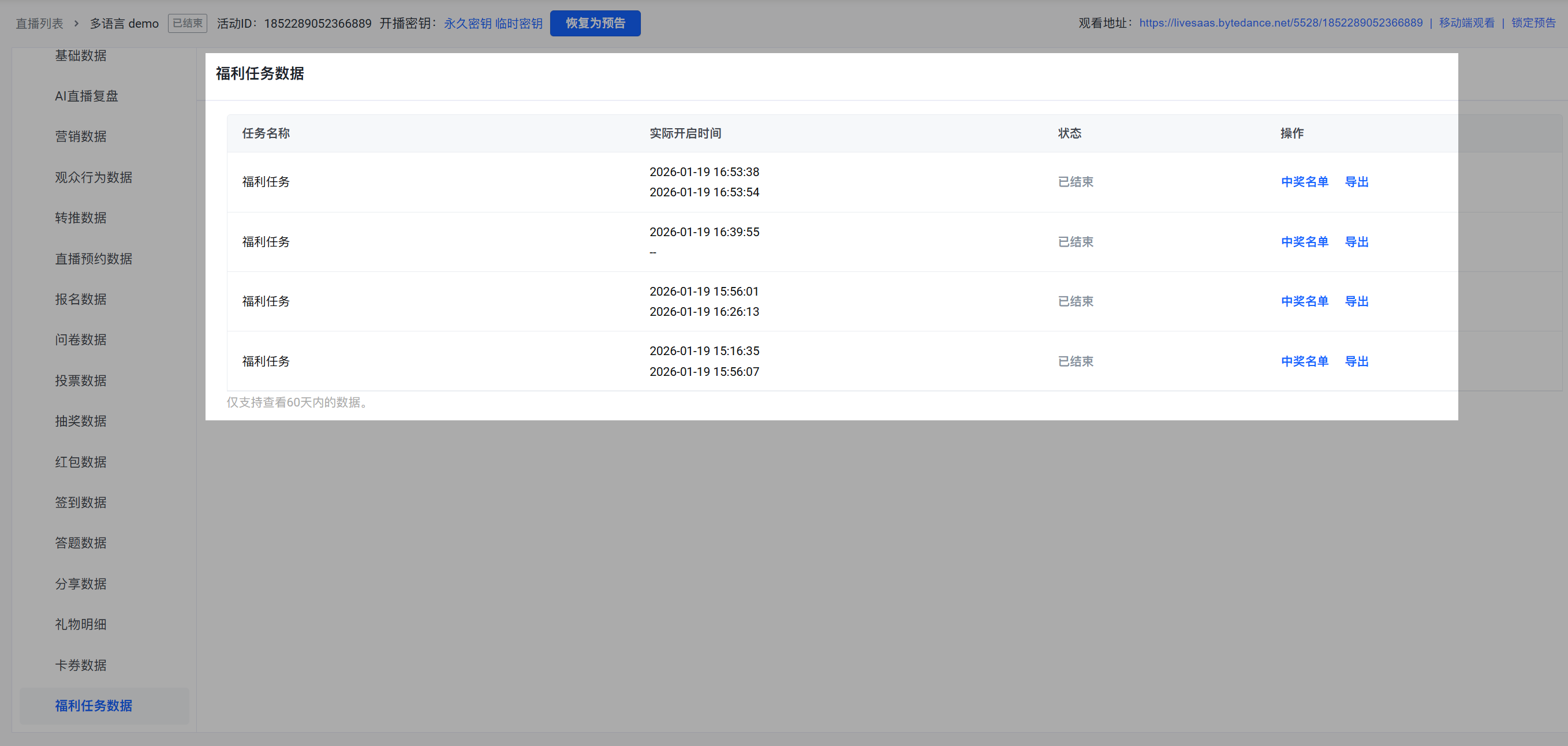
Task: Click the 状态 column header
Action: (1069, 133)
